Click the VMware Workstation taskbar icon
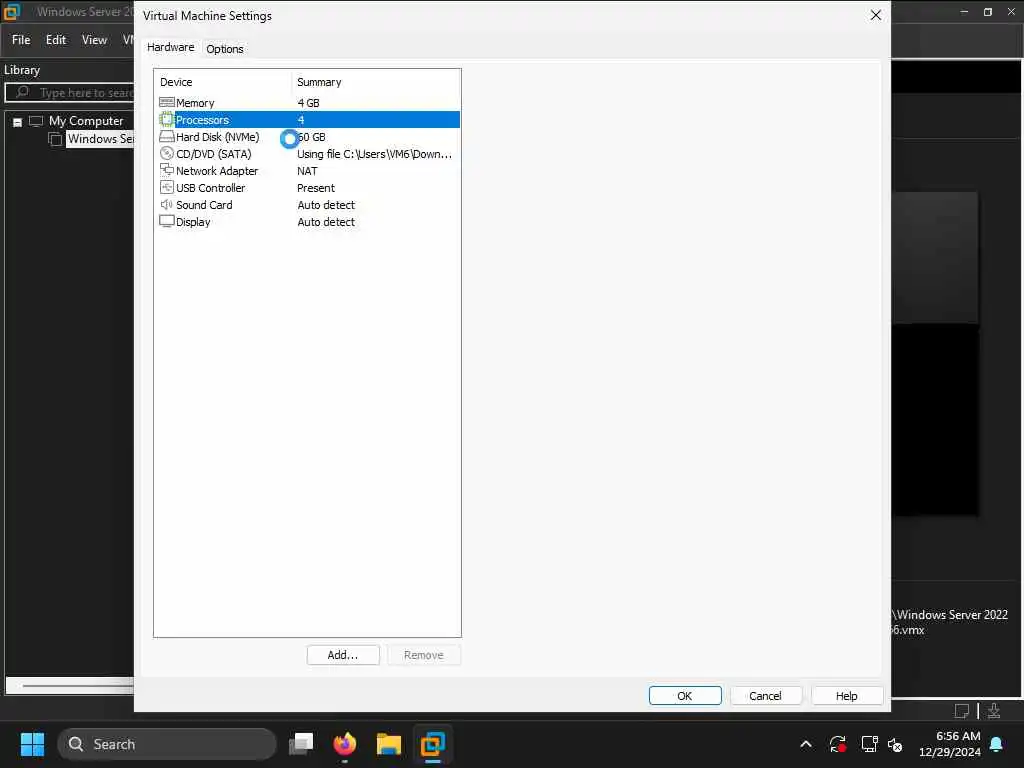This screenshot has width=1024, height=768. point(432,744)
